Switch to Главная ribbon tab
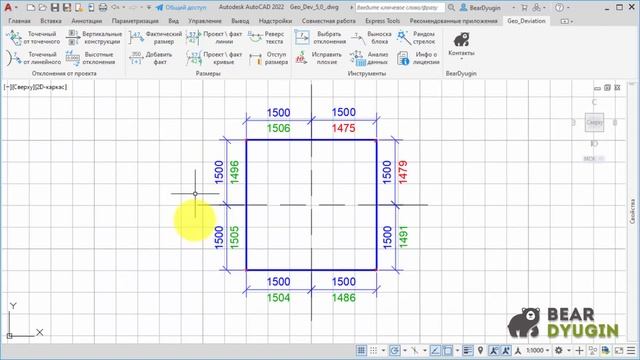Image resolution: width=640 pixels, height=360 pixels. [x=19, y=21]
